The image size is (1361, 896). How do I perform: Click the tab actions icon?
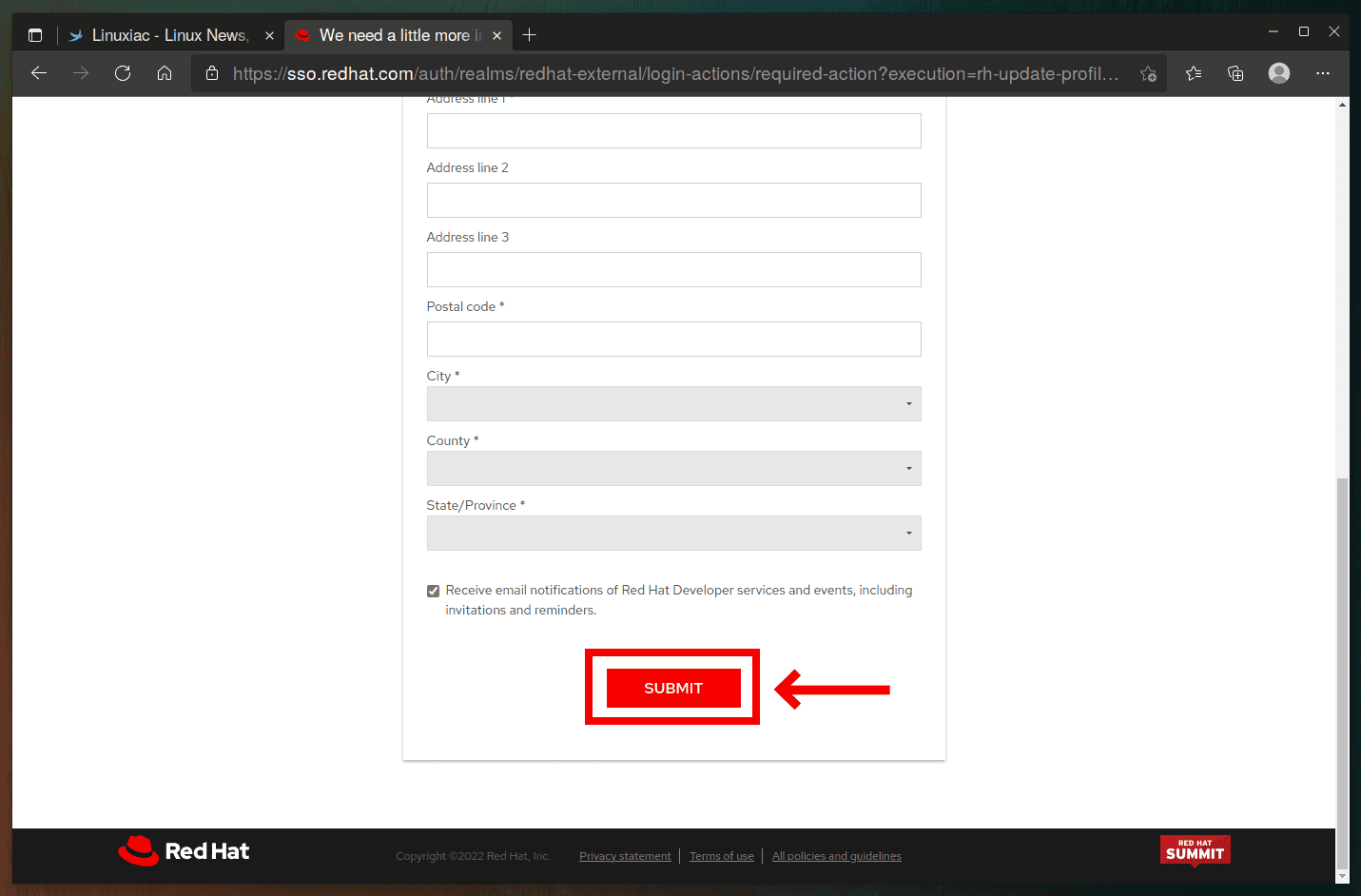35,34
